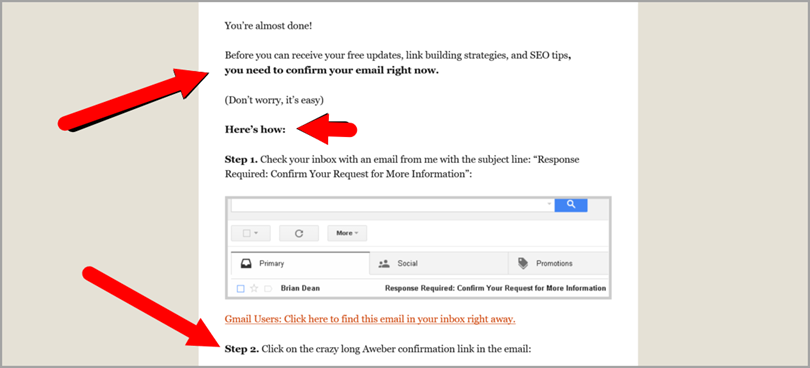Switch to the Social inbox tab
The image size is (810, 368).
tap(439, 264)
